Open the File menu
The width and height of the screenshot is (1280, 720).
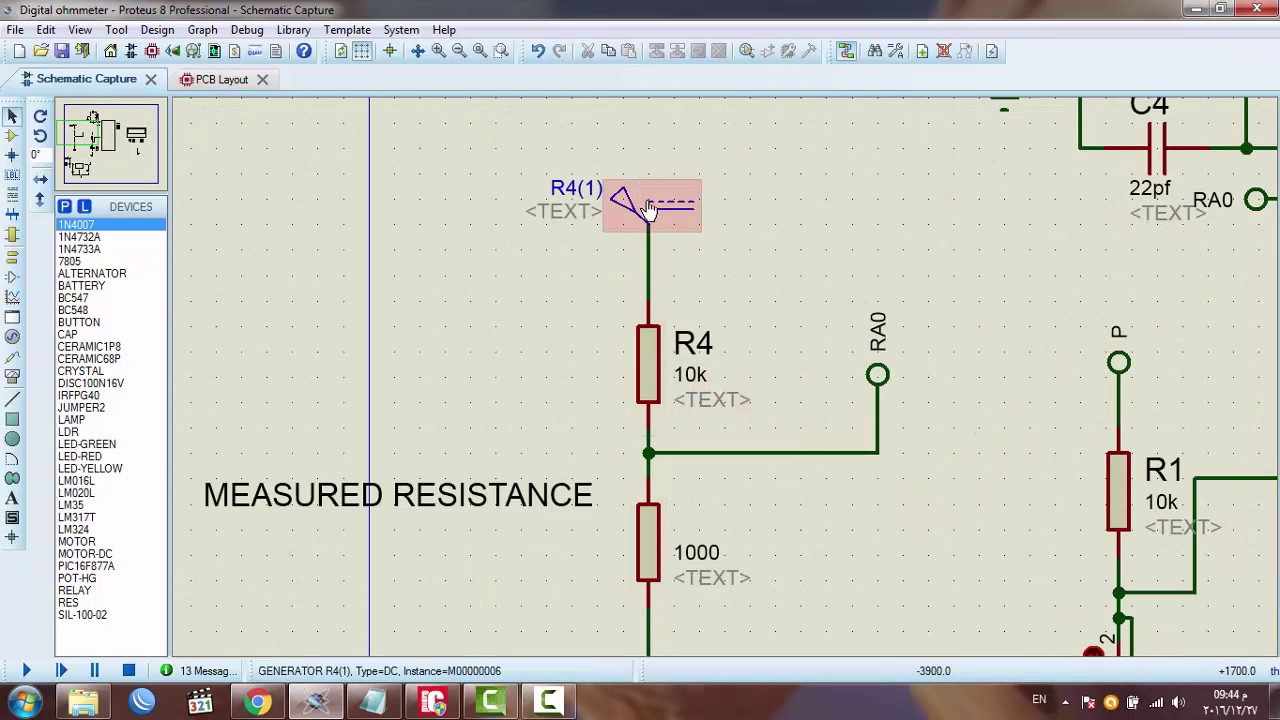[15, 30]
